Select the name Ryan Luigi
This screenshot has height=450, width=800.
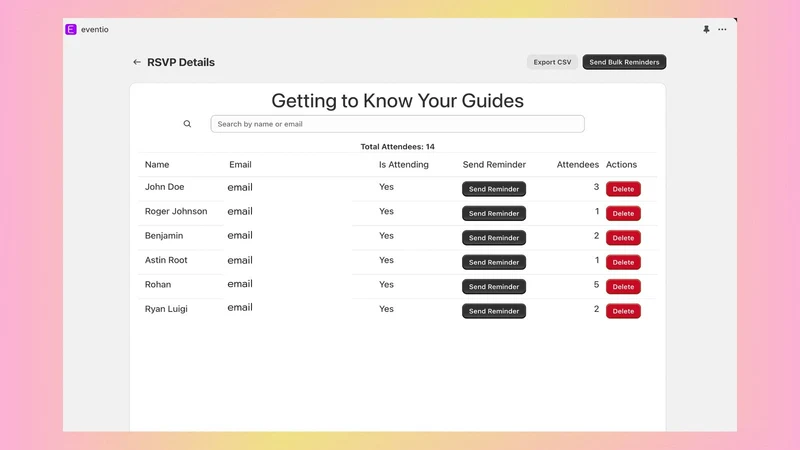tap(166, 309)
